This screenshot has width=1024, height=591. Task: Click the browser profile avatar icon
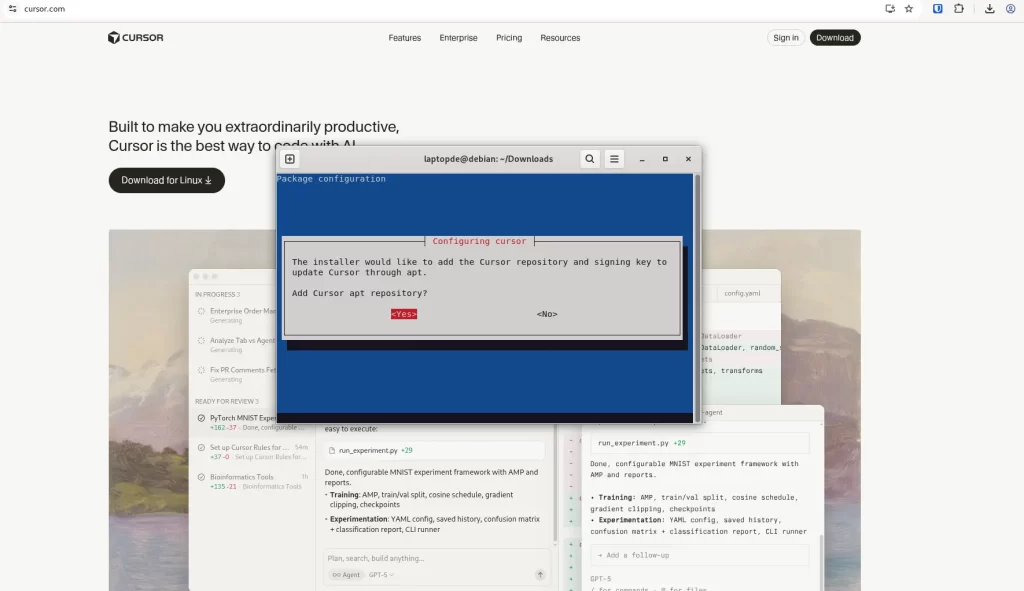coord(1010,9)
